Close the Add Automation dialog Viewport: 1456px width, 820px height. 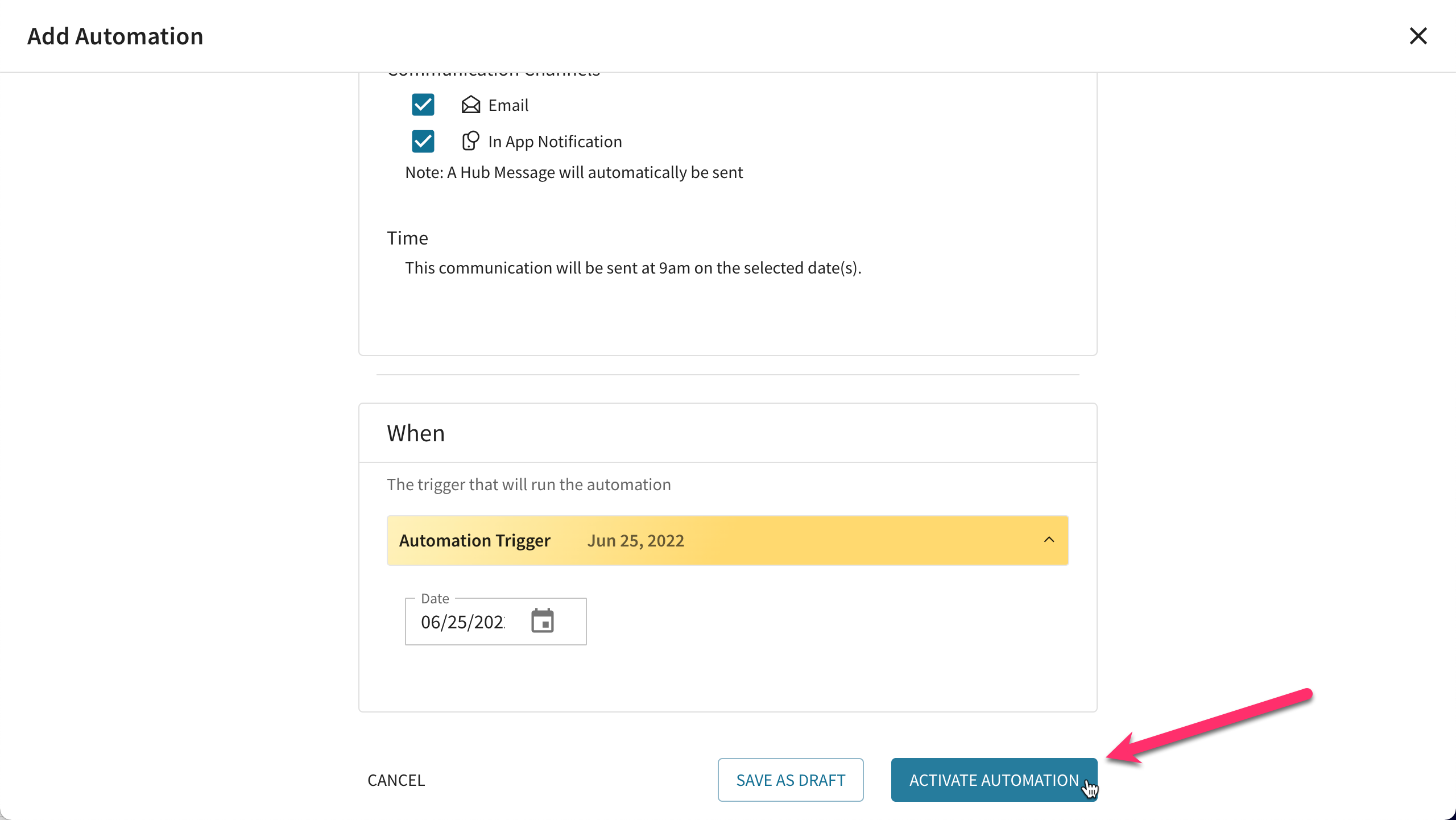tap(1418, 36)
